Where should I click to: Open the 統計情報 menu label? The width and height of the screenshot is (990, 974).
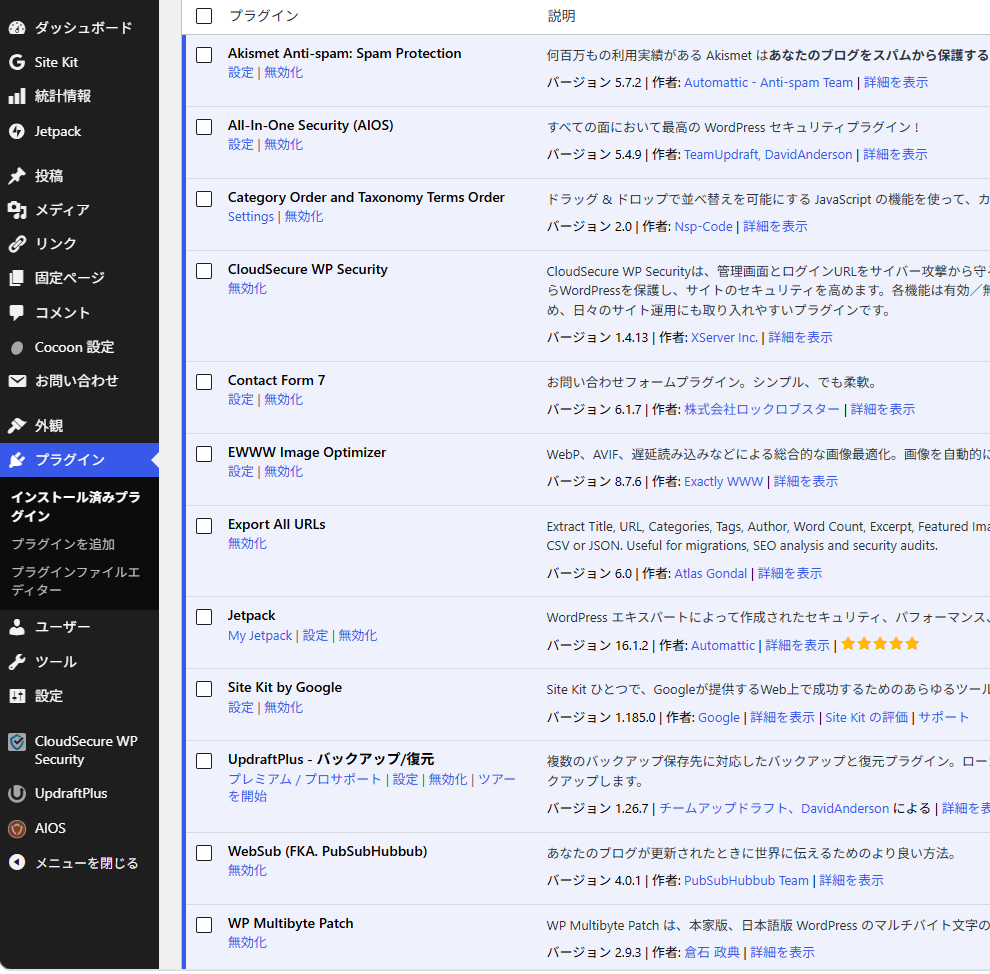point(63,96)
